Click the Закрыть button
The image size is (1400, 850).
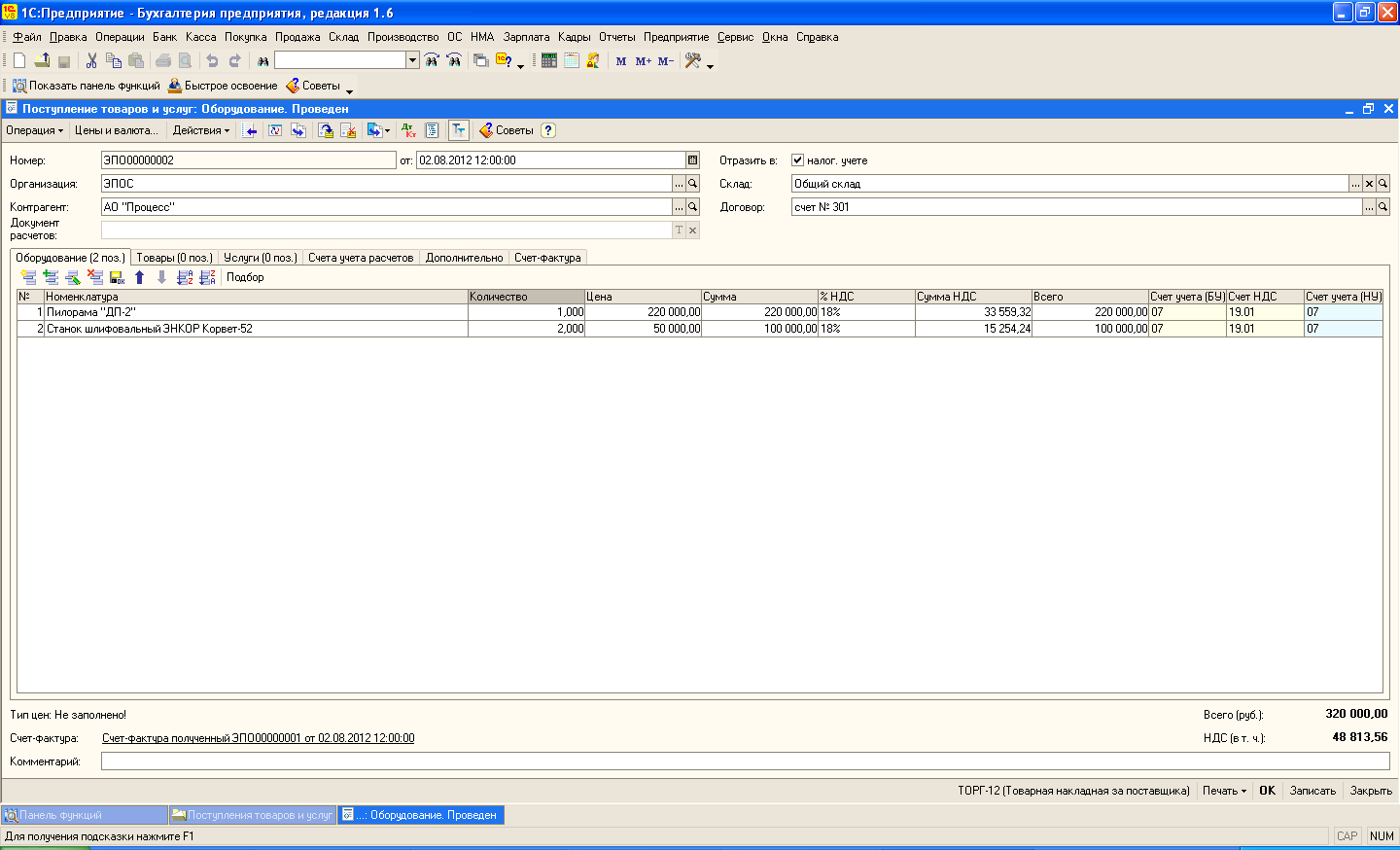(1371, 791)
